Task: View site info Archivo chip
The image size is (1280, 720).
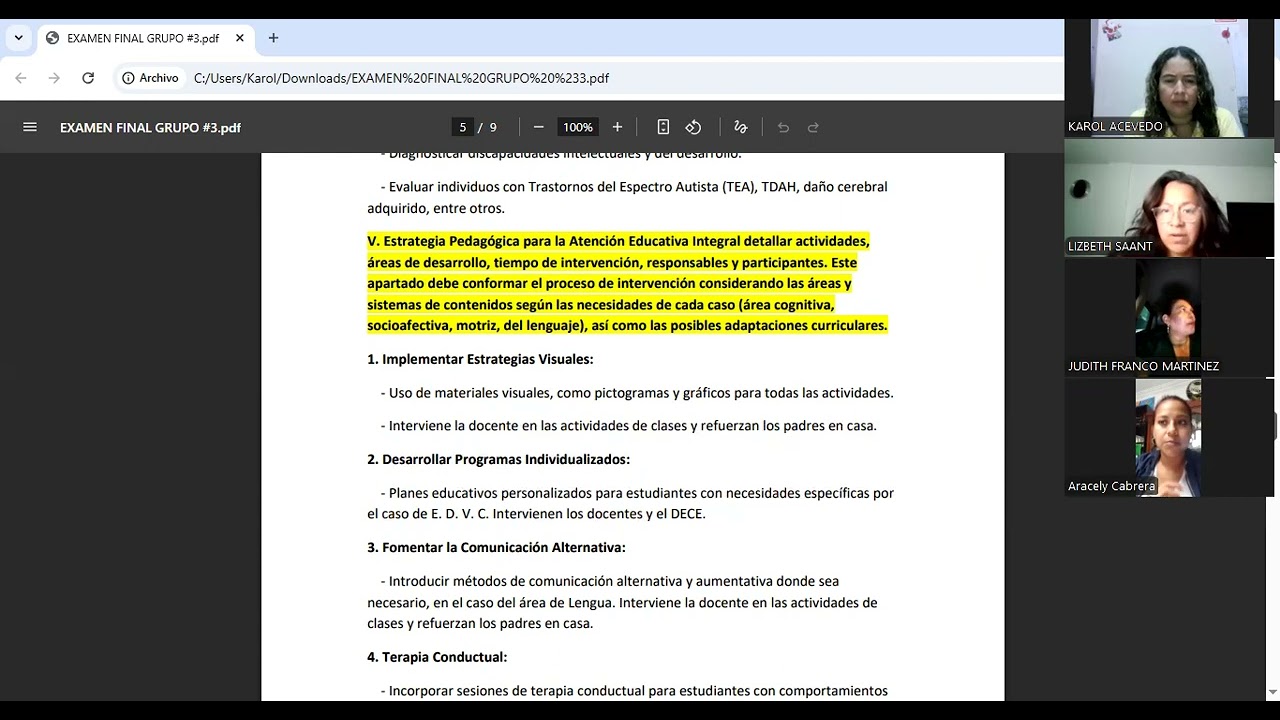Action: 150,78
